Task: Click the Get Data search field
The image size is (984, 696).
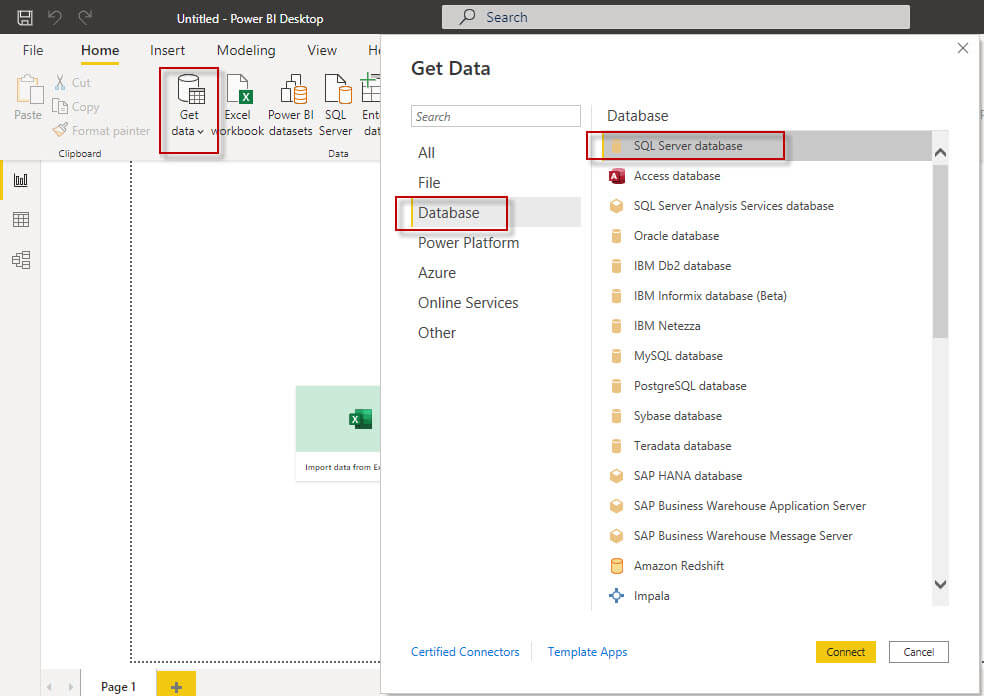Action: (x=496, y=117)
